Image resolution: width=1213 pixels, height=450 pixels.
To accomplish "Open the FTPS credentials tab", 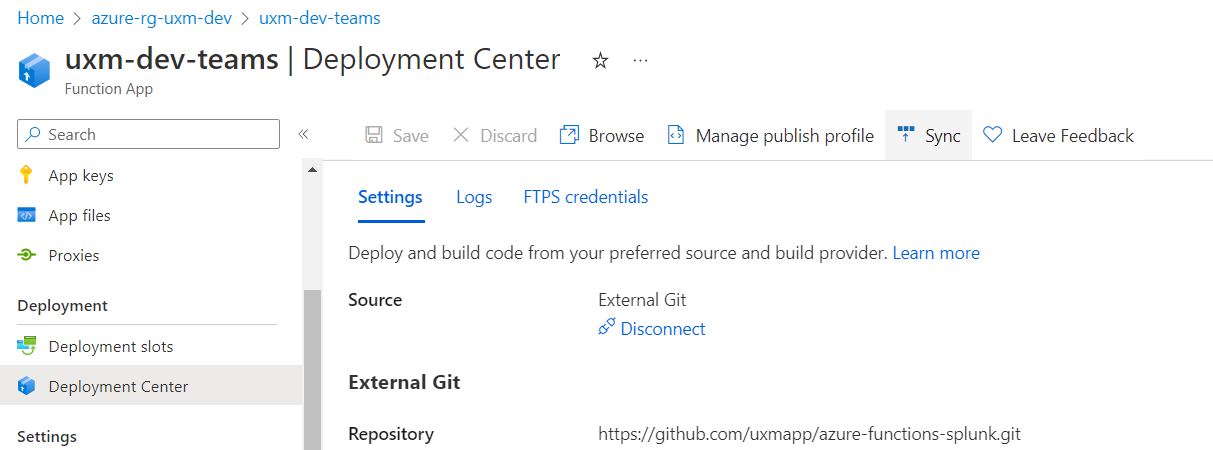I will [586, 197].
